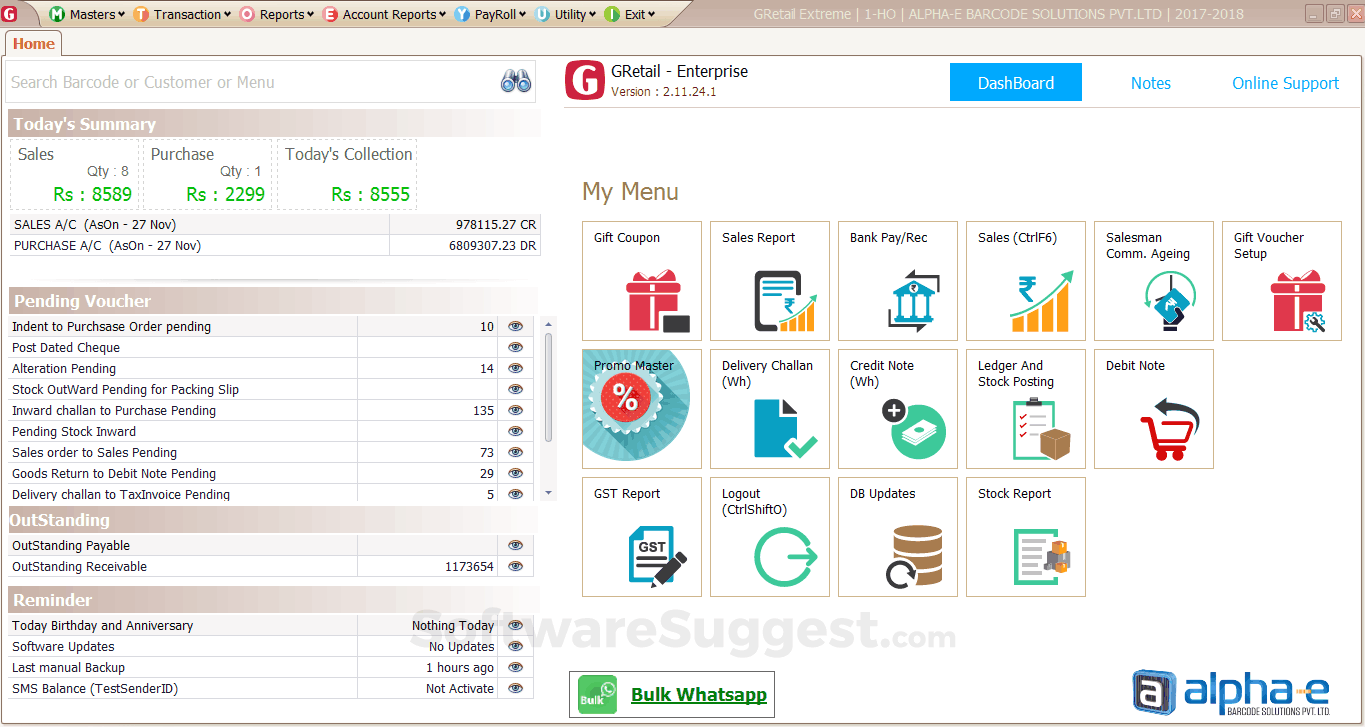The height and width of the screenshot is (727, 1365).
Task: Expand the Masters menu dropdown
Action: pos(88,14)
